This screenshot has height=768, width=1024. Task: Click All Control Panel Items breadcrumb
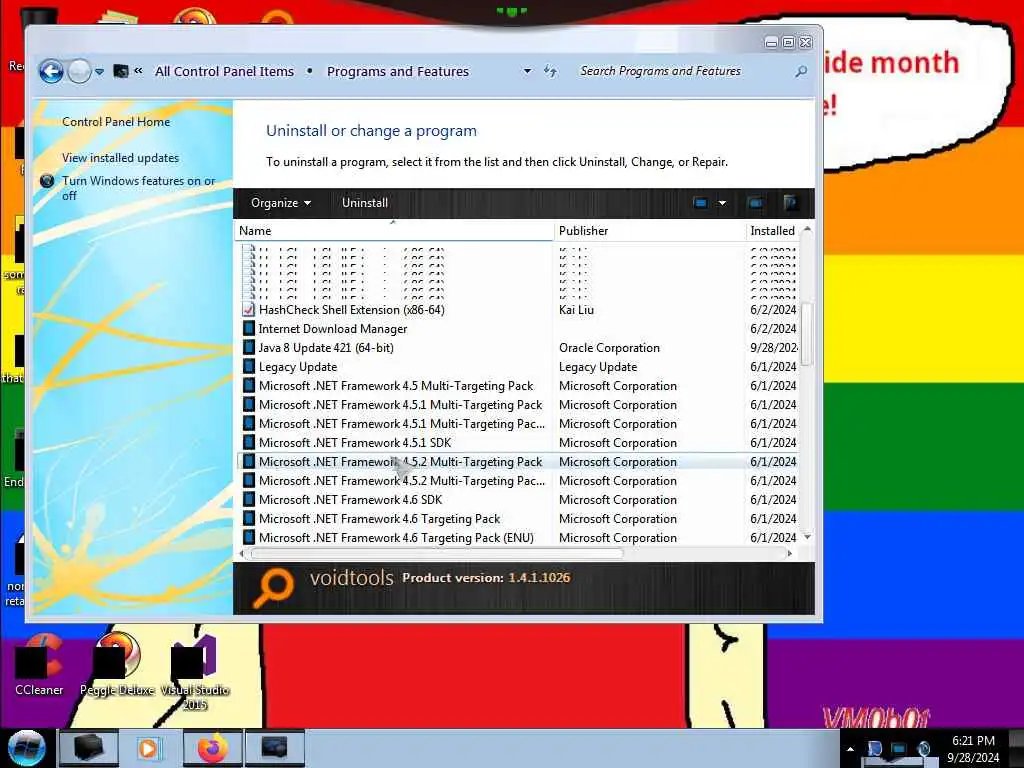point(224,71)
